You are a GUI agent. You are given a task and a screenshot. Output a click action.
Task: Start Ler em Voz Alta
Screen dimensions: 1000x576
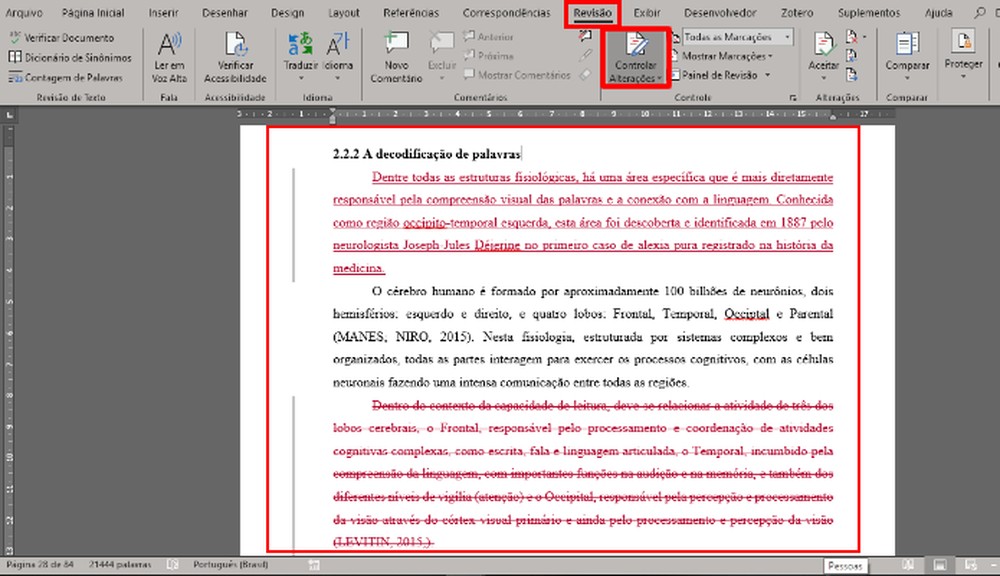point(169,57)
